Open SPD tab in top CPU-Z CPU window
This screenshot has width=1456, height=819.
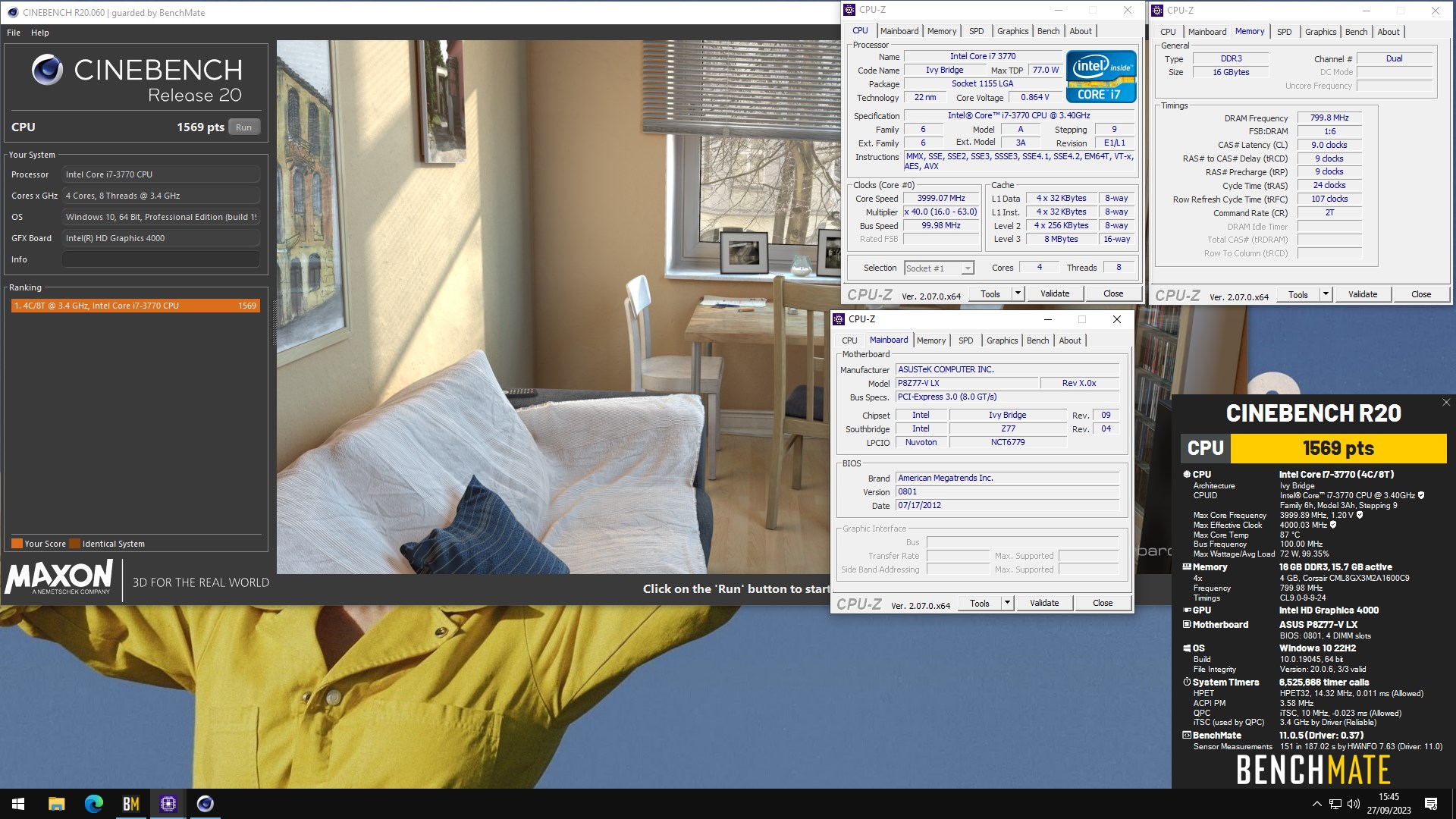click(x=977, y=31)
